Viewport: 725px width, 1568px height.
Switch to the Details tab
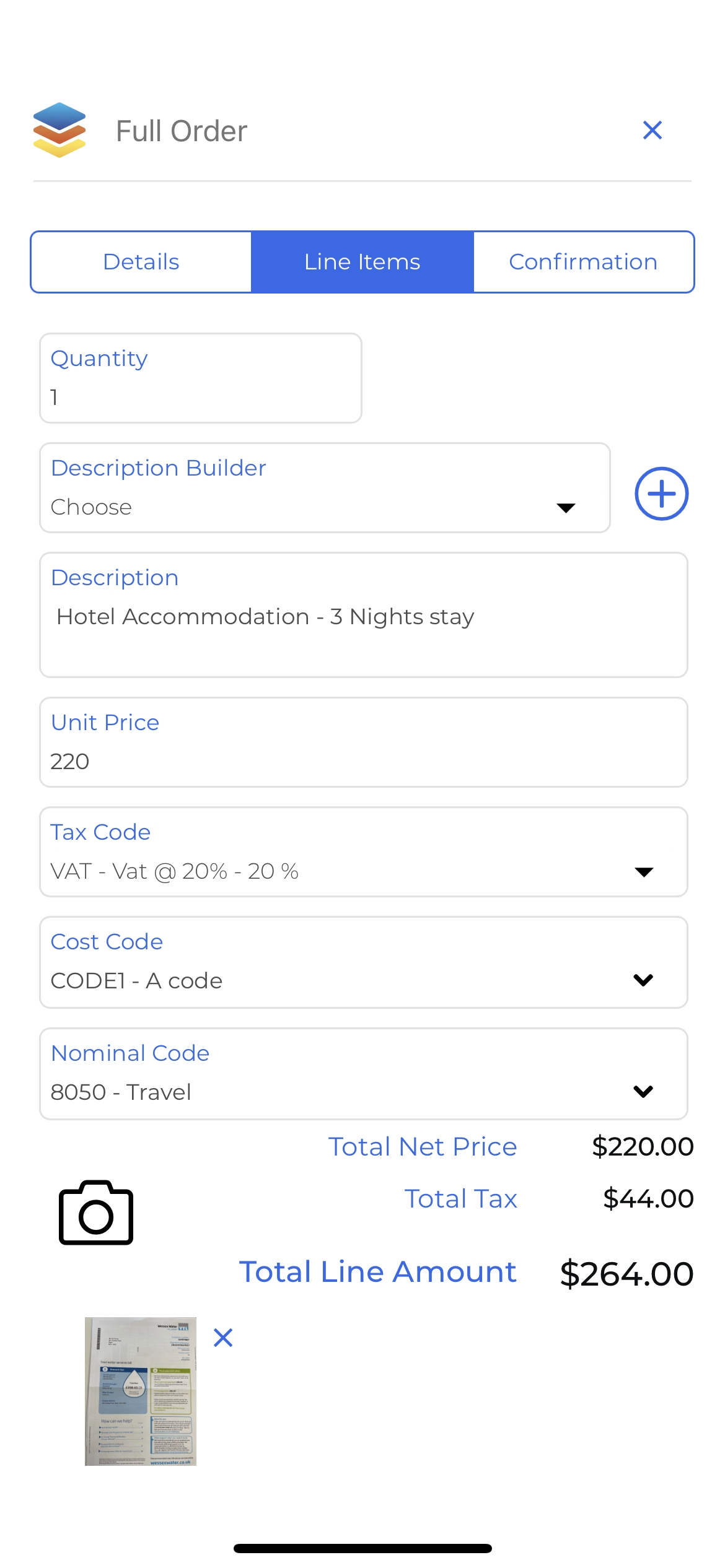coord(141,262)
